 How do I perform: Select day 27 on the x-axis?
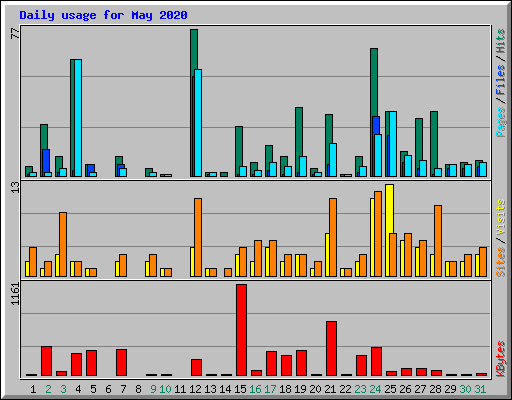[420, 389]
